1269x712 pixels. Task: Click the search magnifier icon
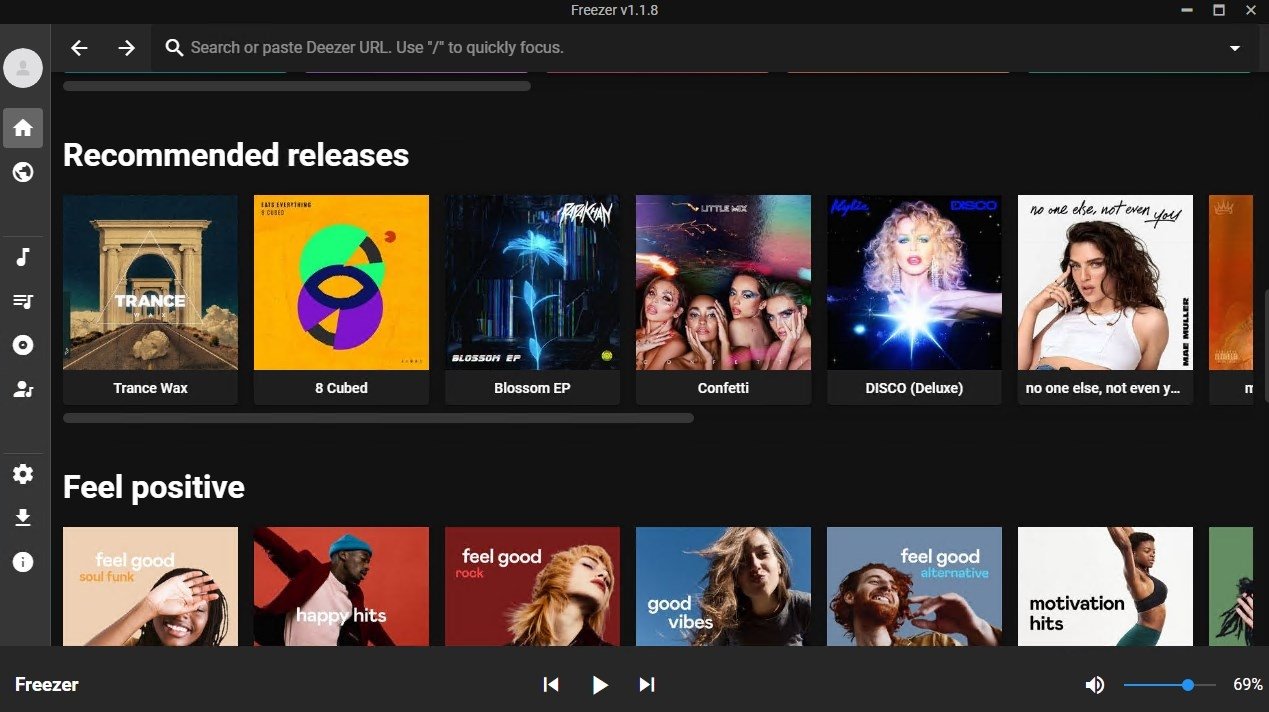(174, 48)
